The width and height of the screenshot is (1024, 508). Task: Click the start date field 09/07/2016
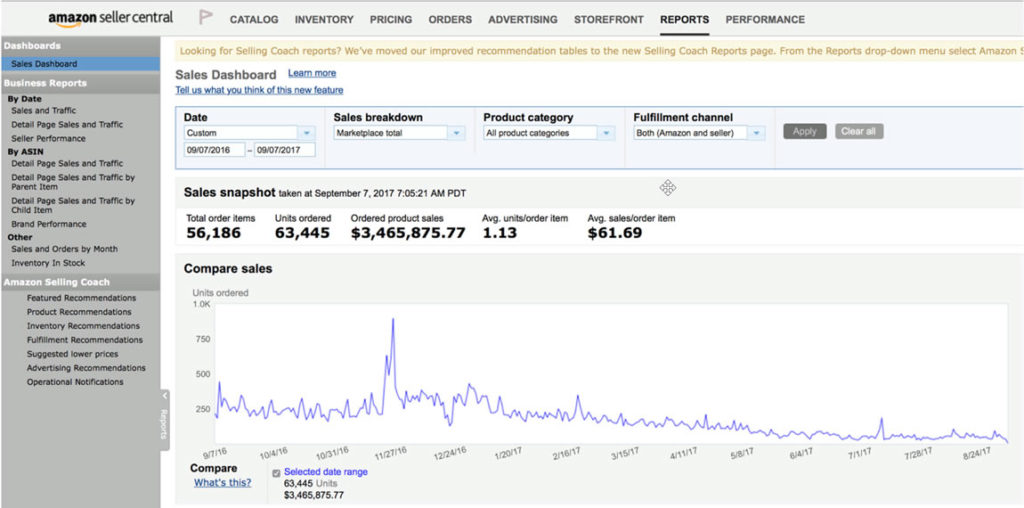214,150
